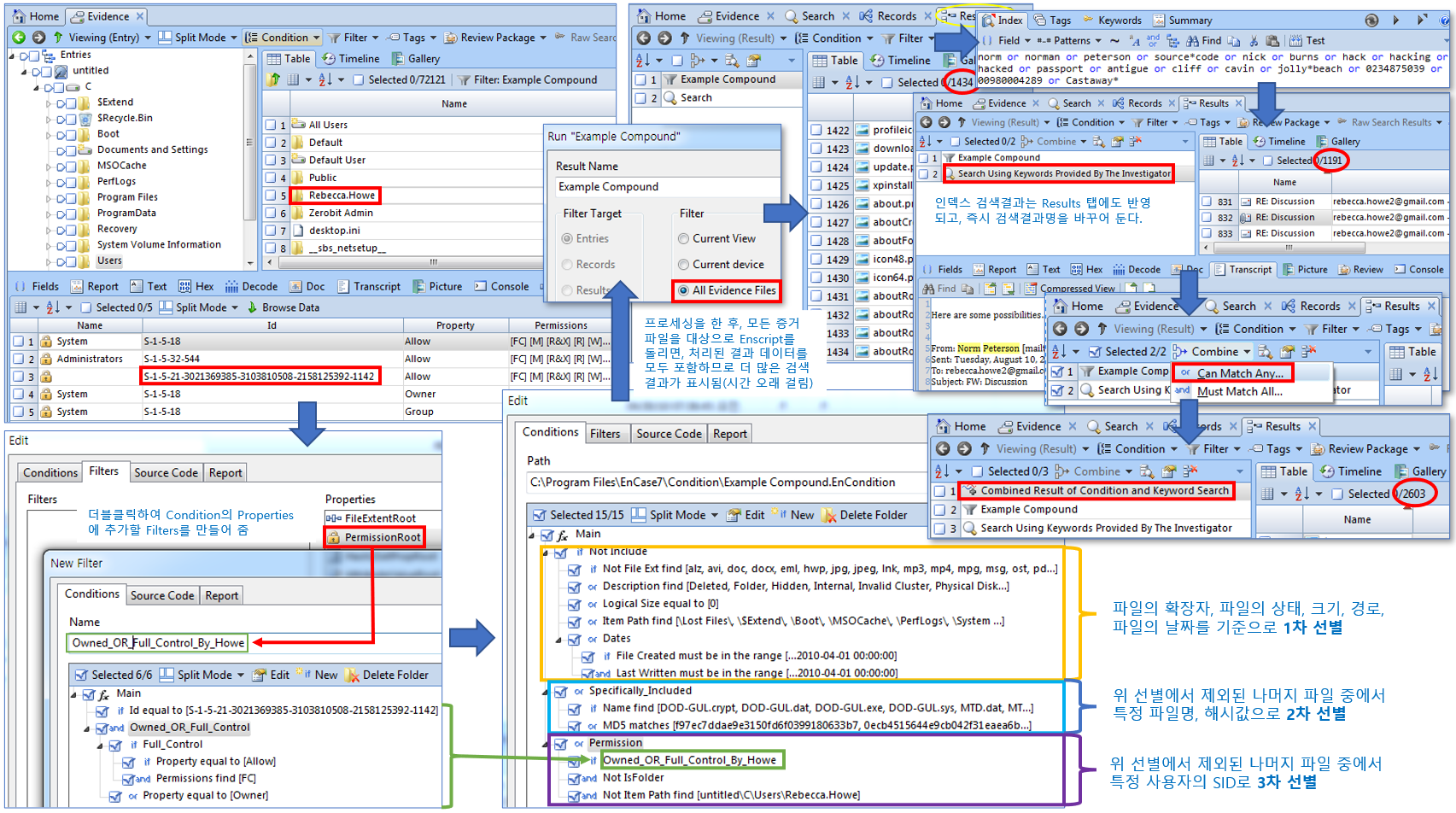Viewport: 1456px width, 813px height.
Task: Open Gallery view in Viewing (Entry) window
Action: pyautogui.click(x=416, y=59)
